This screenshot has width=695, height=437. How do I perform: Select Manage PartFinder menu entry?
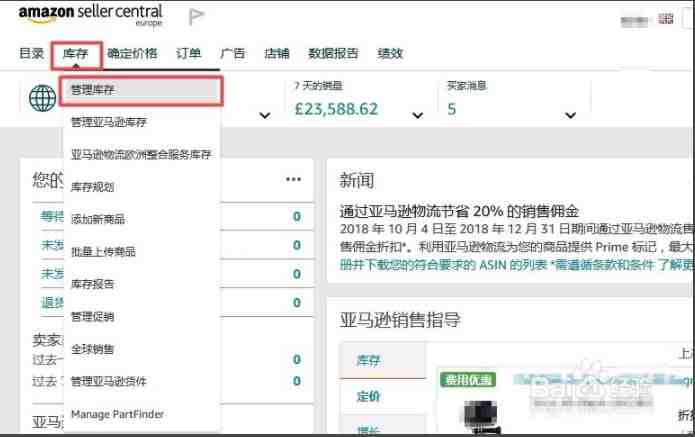click(117, 414)
